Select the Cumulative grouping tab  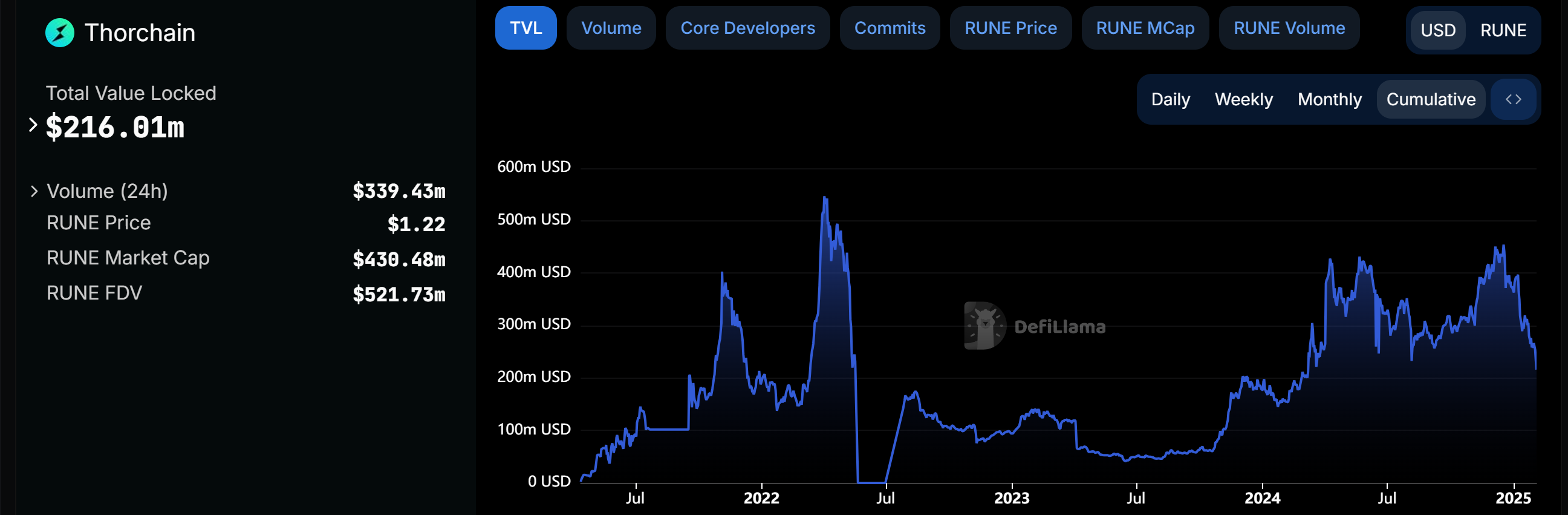[1431, 99]
